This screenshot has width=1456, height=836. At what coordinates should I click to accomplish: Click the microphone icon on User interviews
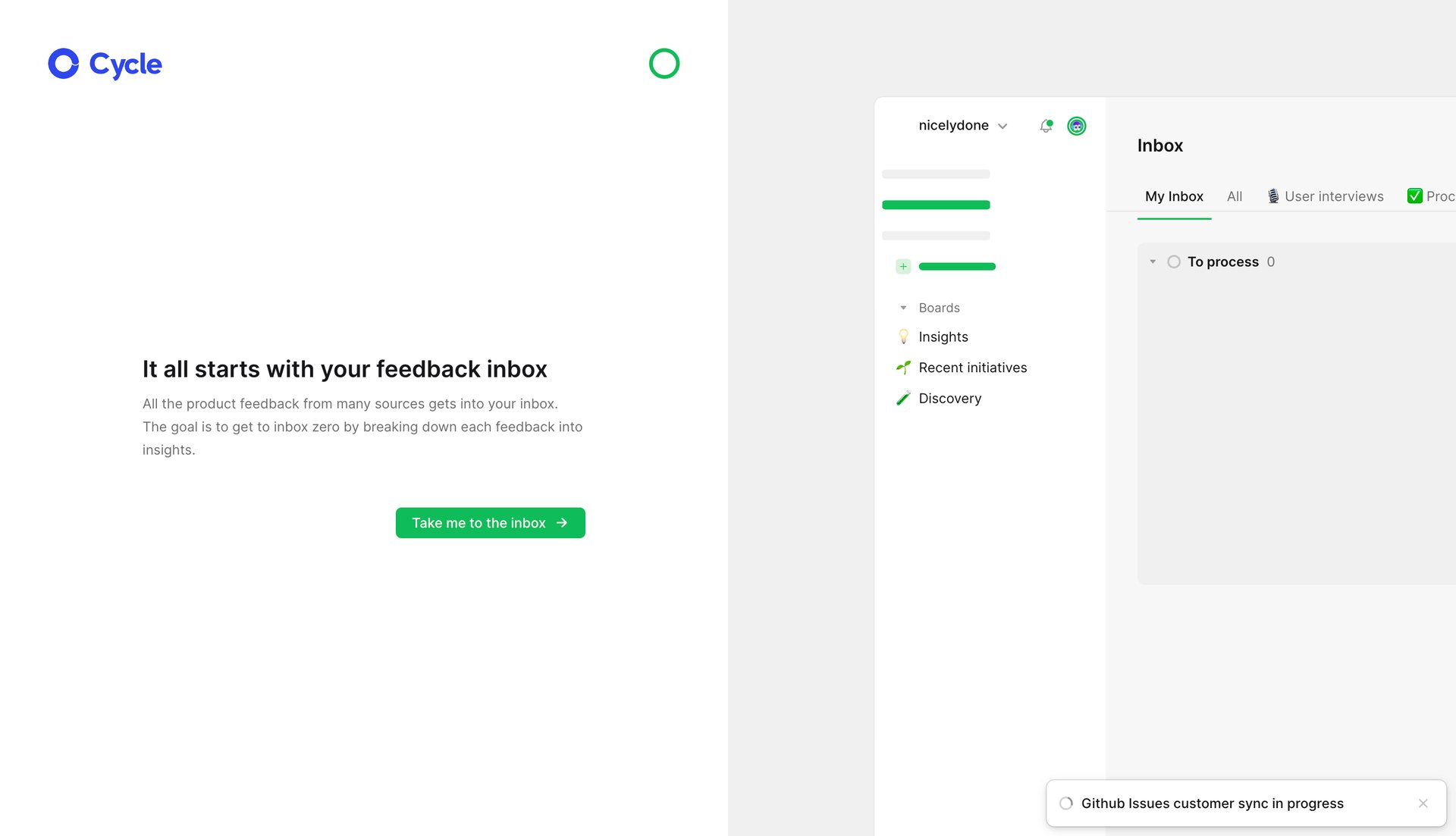coord(1274,196)
